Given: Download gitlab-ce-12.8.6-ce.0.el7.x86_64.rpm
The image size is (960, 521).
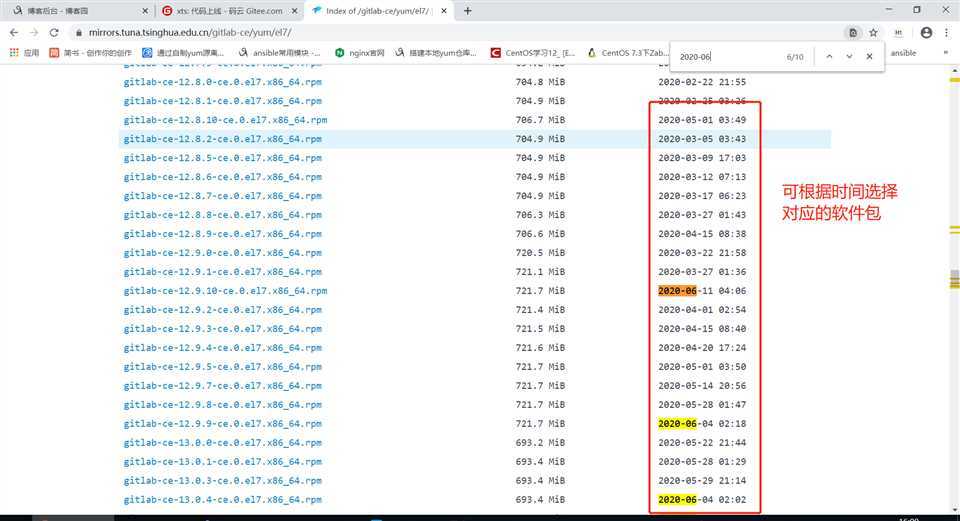Looking at the screenshot, I should (x=222, y=177).
